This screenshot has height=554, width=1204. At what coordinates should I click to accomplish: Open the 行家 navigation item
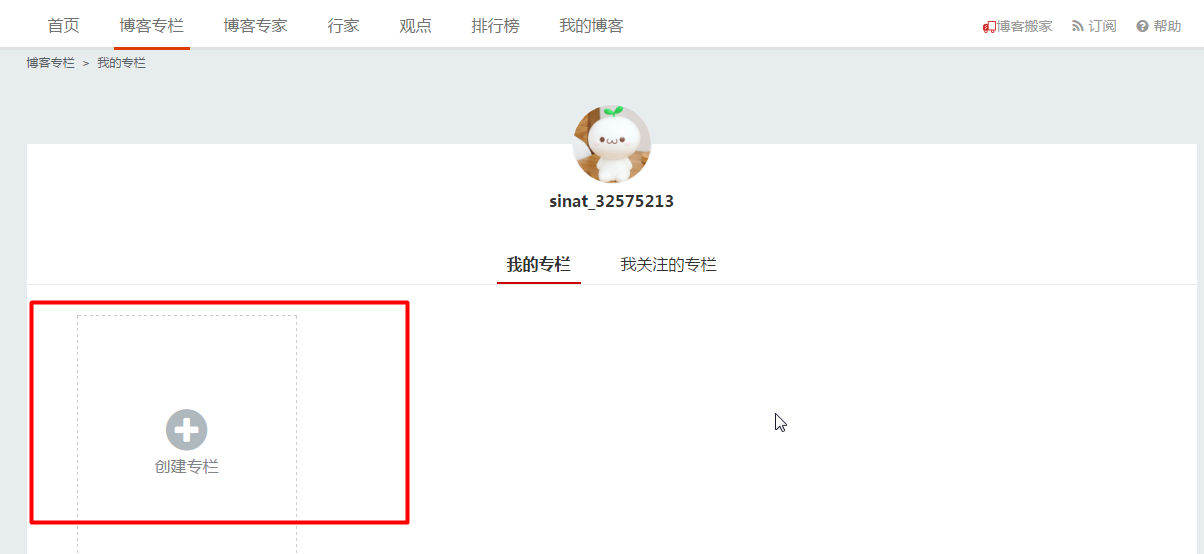[343, 26]
